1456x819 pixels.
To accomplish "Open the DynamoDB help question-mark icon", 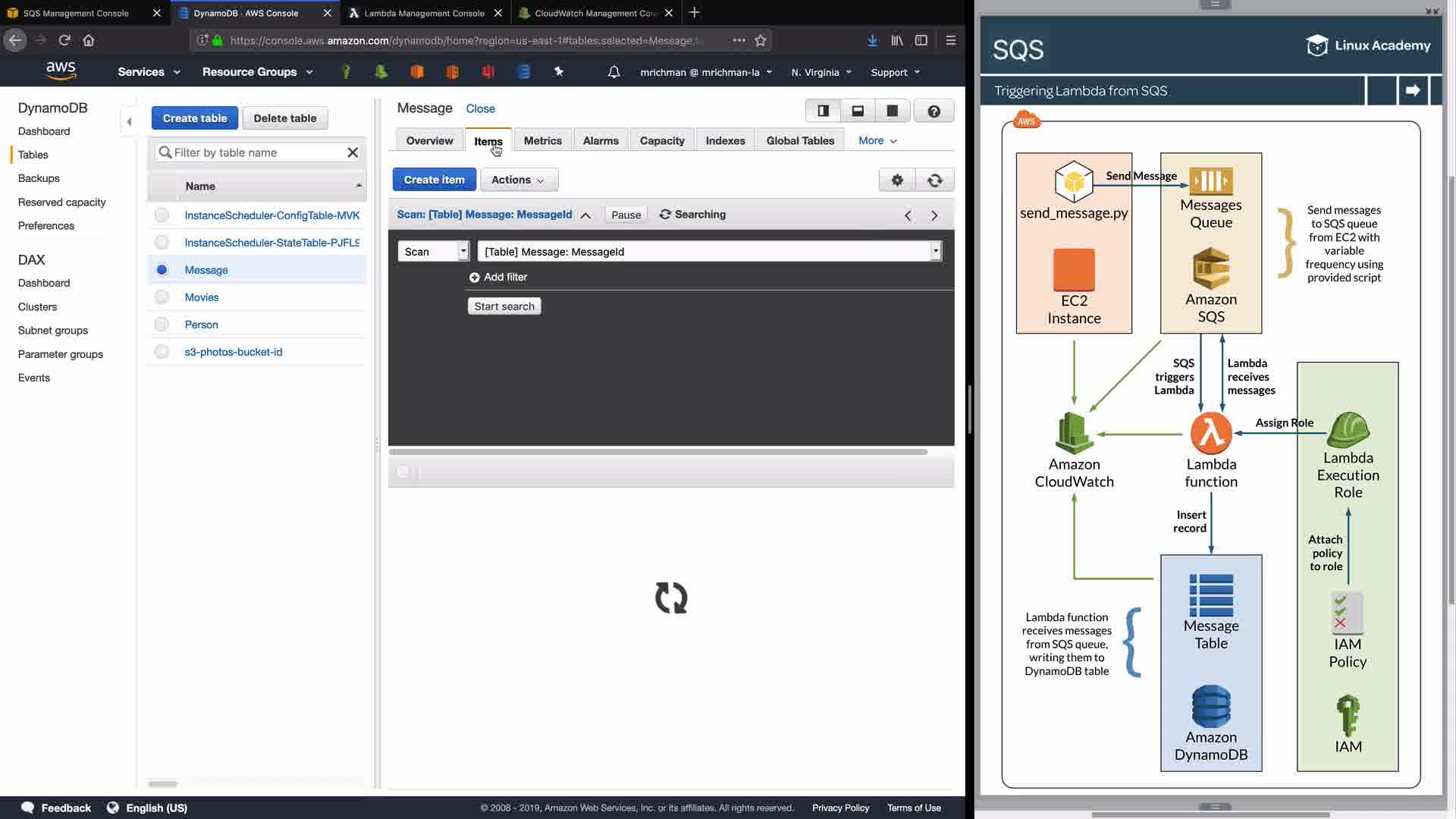I will 934,111.
